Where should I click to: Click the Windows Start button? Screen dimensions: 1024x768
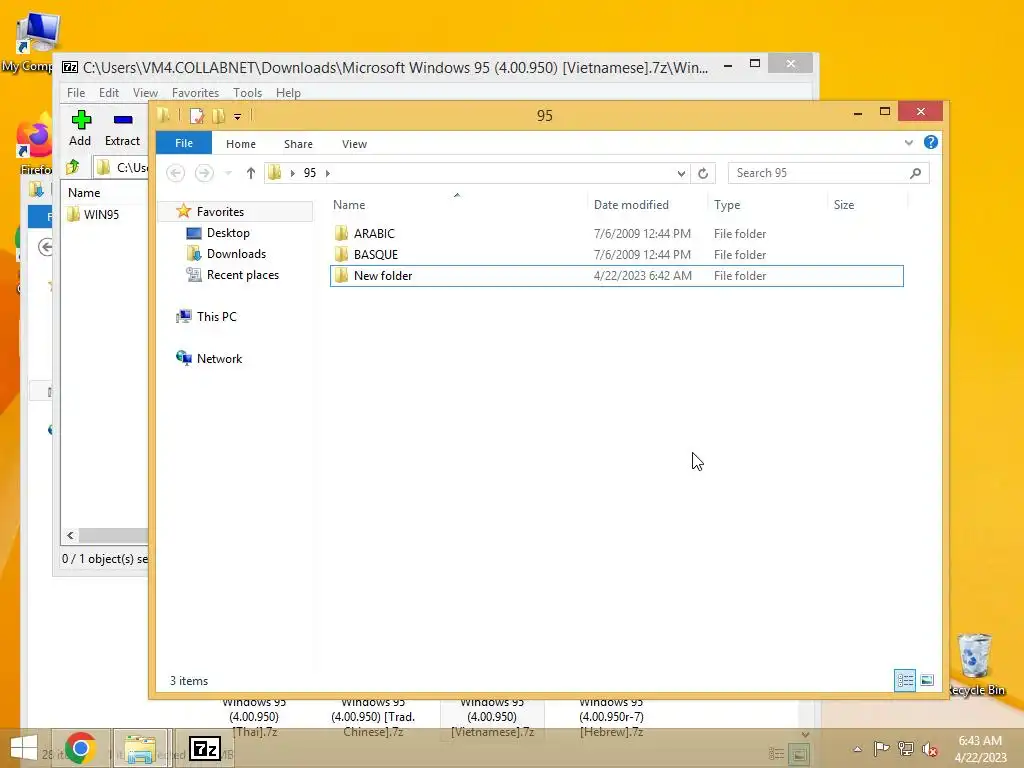pos(24,748)
